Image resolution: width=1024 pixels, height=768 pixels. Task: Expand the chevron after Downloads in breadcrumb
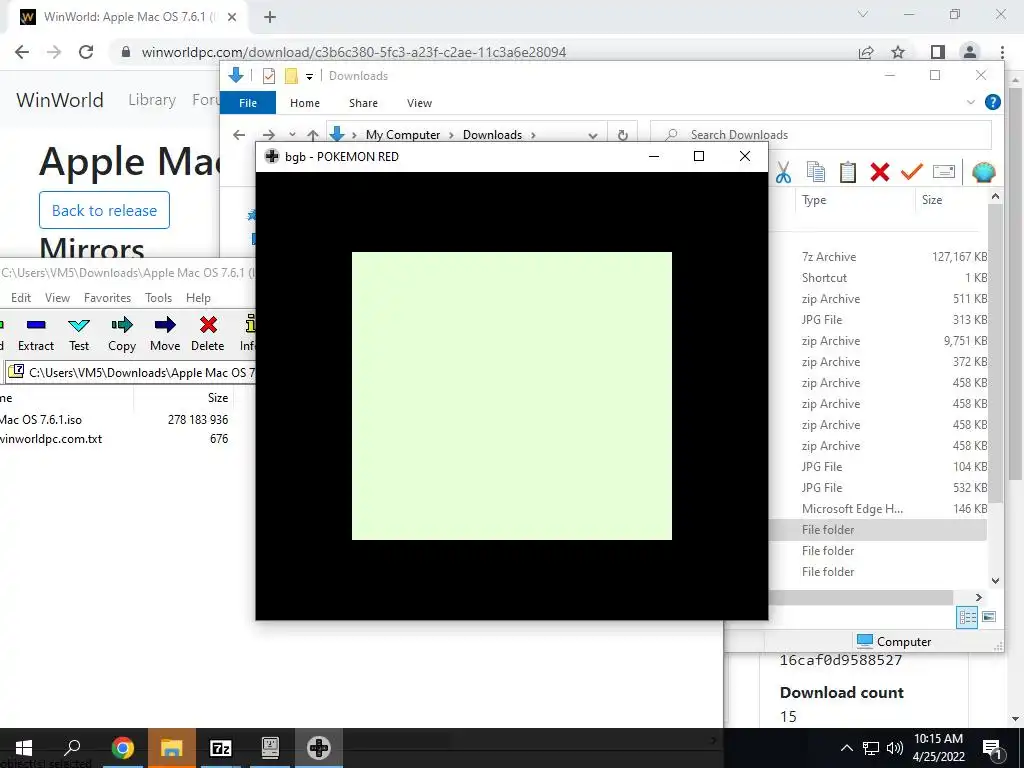tap(533, 135)
